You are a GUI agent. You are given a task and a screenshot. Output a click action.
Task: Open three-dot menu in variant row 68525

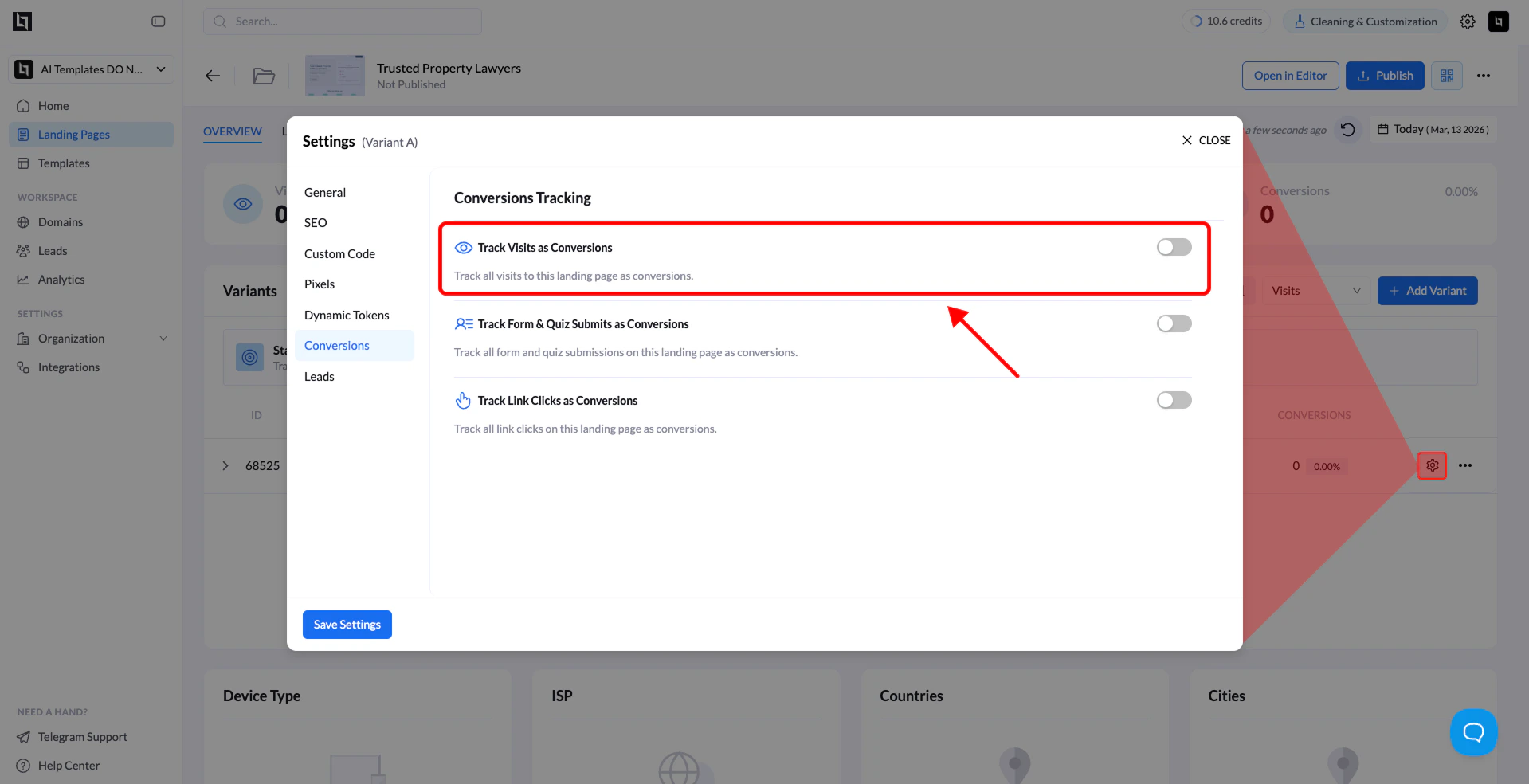[1465, 465]
